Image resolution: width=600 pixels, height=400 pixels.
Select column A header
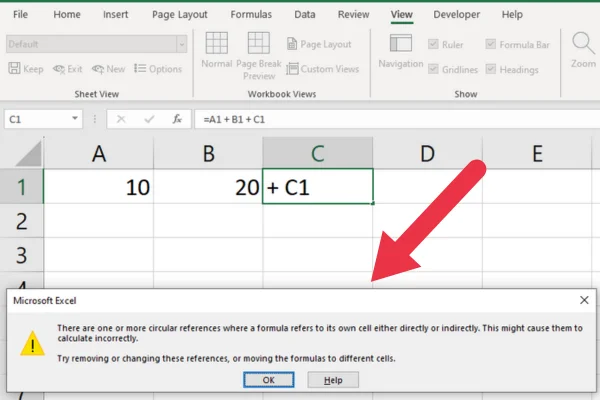[99, 153]
